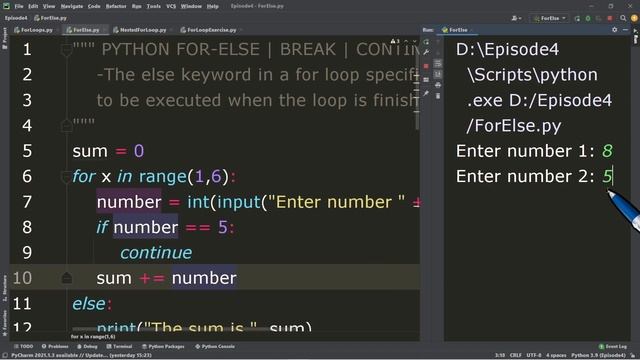Open Run panel settings gear

click(x=615, y=30)
